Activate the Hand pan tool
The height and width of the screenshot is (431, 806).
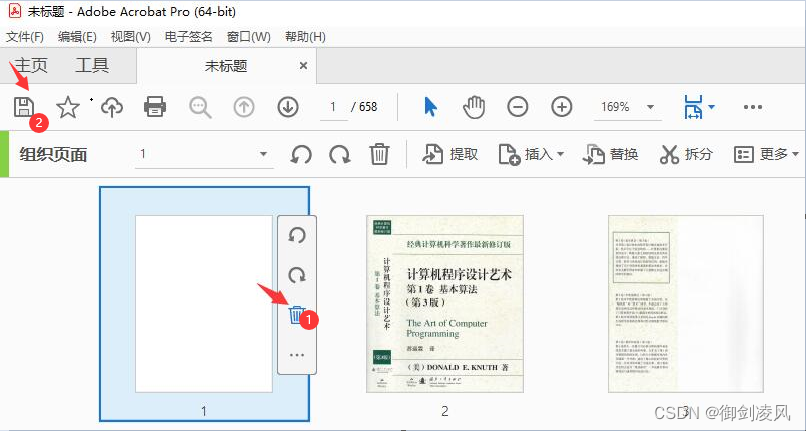[x=474, y=107]
